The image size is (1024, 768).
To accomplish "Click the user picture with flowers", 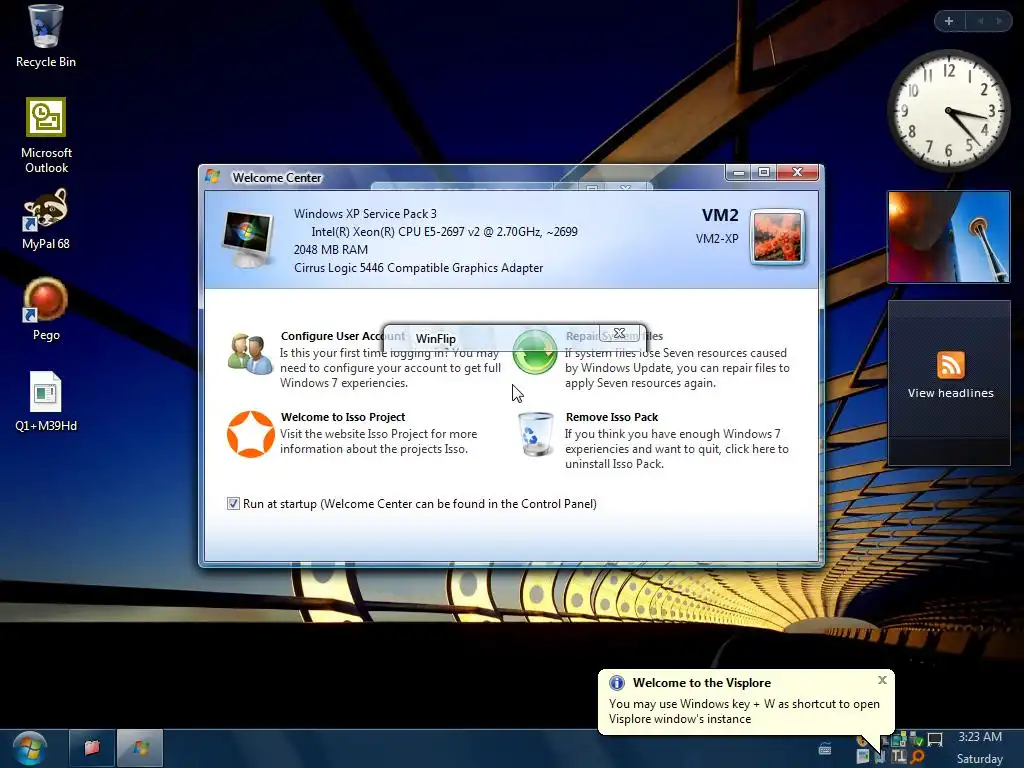I will coord(777,237).
